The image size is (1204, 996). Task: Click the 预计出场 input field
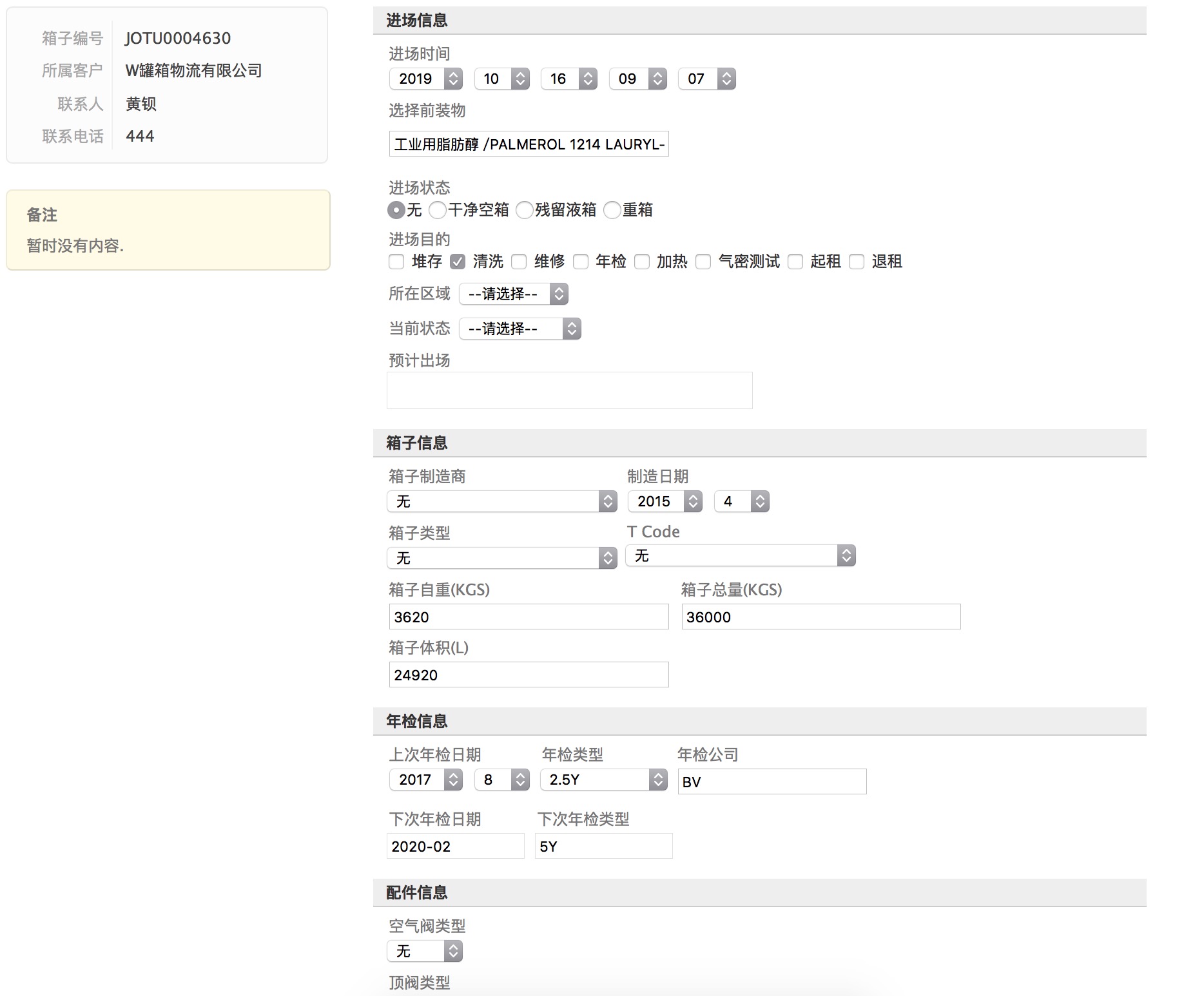point(569,390)
